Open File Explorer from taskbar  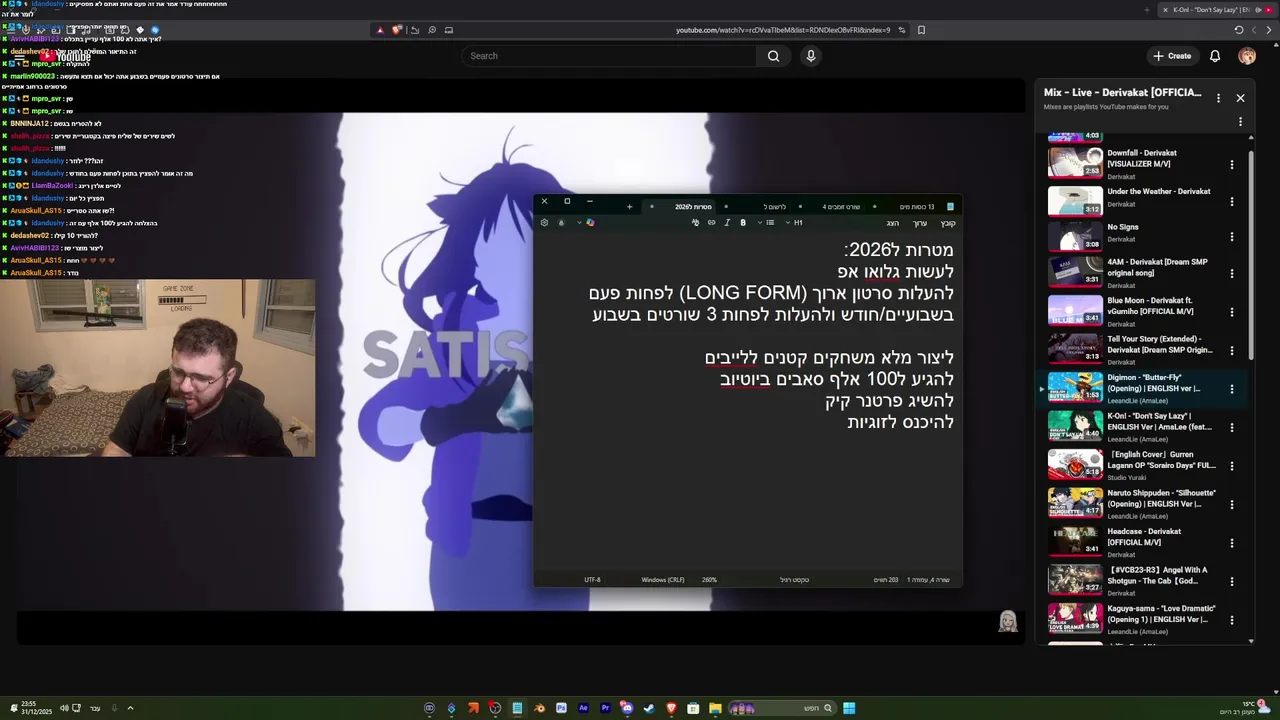point(715,708)
